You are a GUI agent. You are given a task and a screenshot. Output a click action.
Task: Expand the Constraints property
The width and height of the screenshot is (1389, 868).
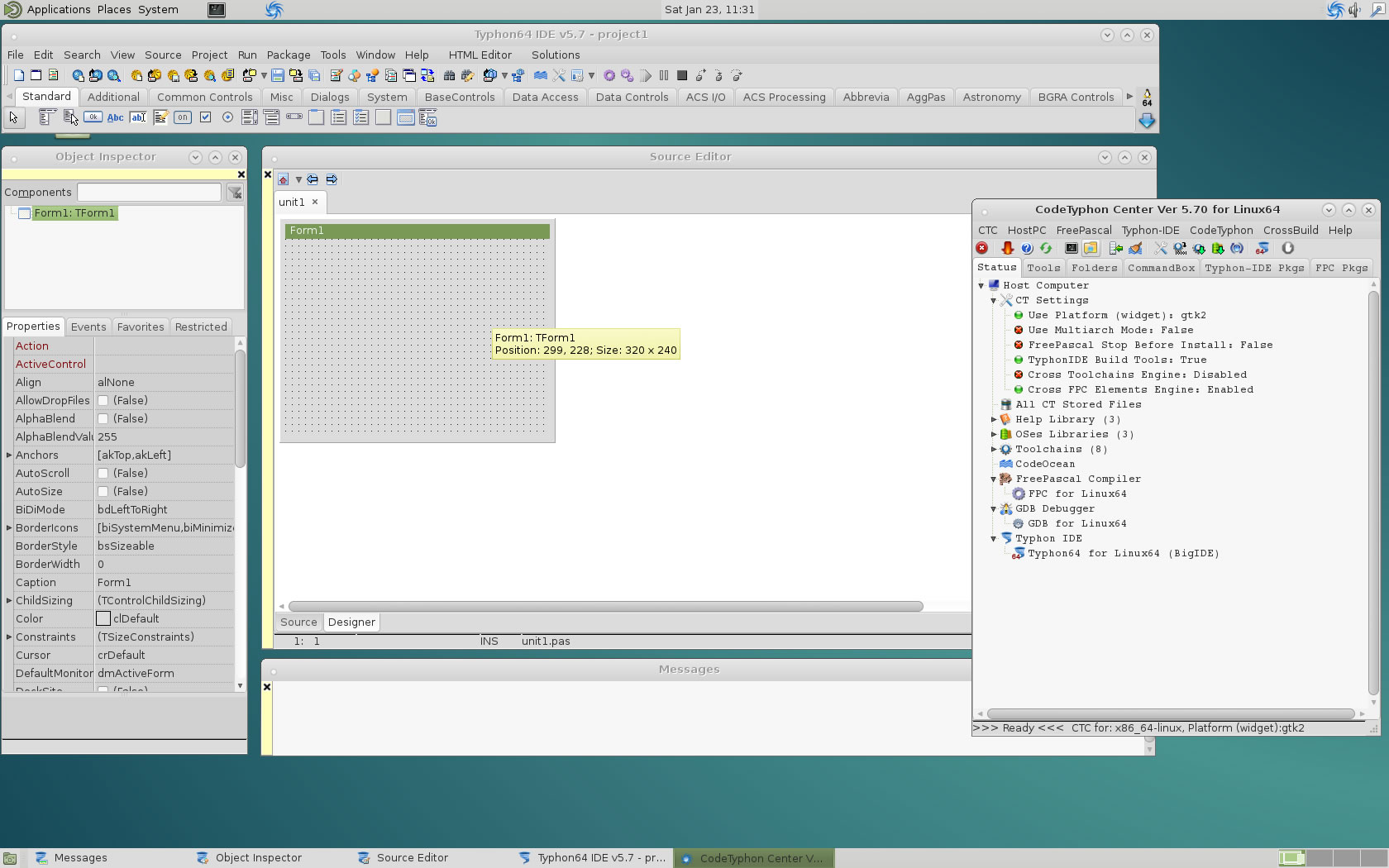[9, 637]
